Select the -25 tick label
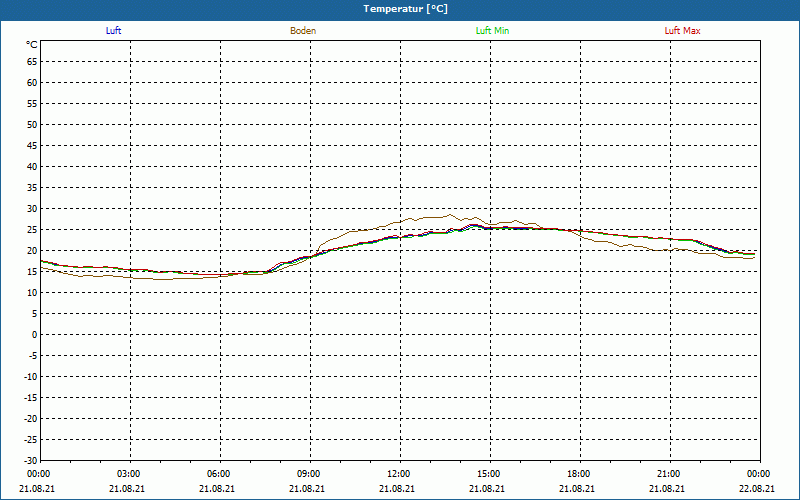The height and width of the screenshot is (500, 800). (x=31, y=440)
